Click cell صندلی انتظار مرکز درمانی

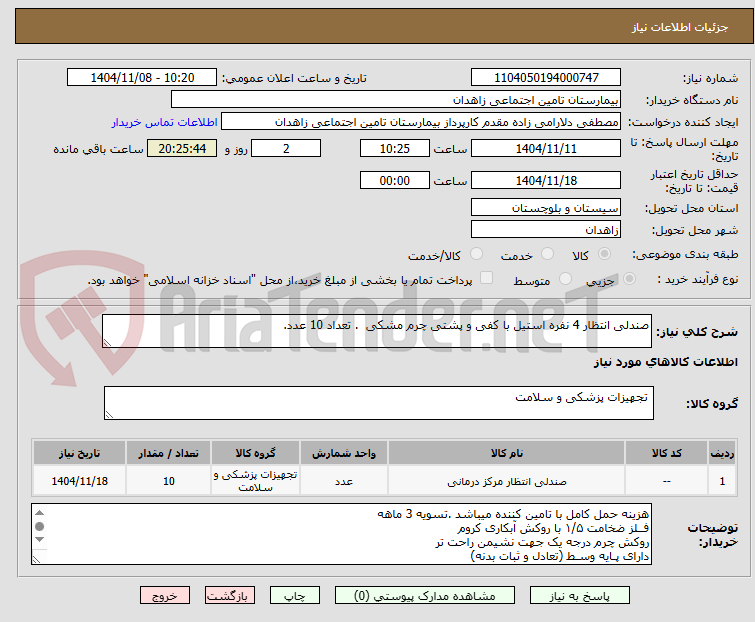pos(507,481)
